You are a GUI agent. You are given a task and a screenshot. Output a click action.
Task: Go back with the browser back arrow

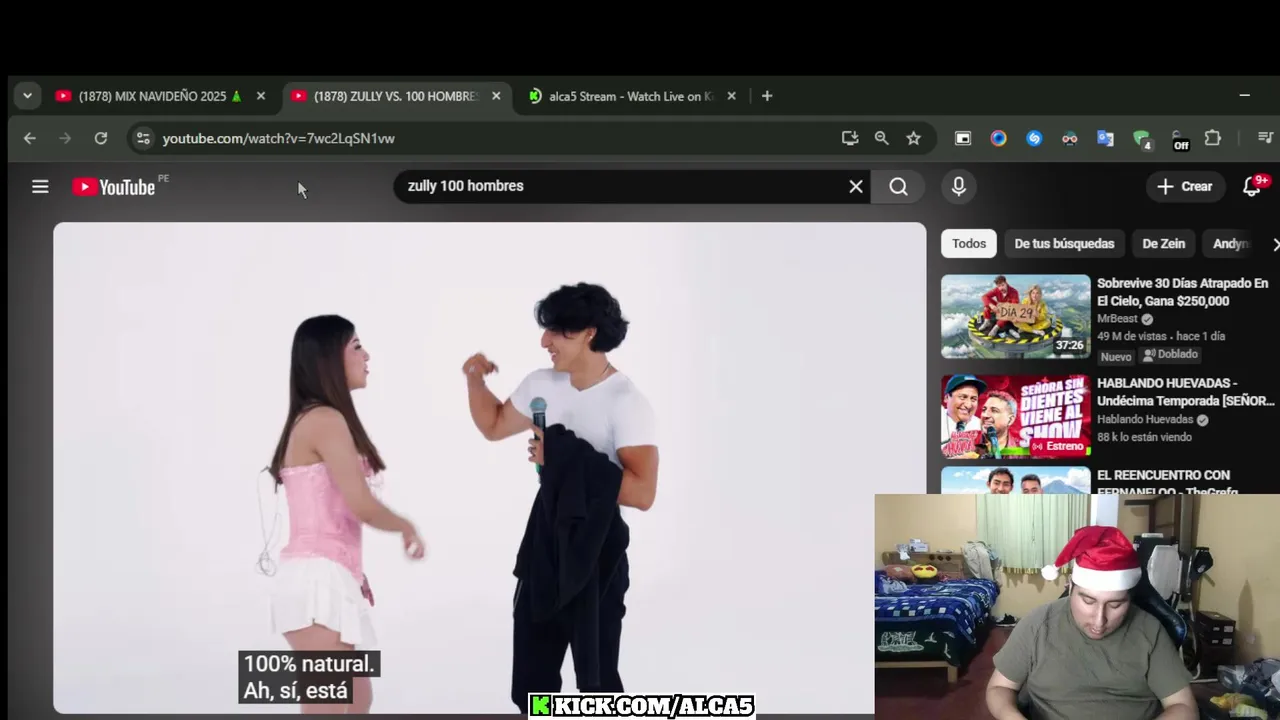pos(29,138)
